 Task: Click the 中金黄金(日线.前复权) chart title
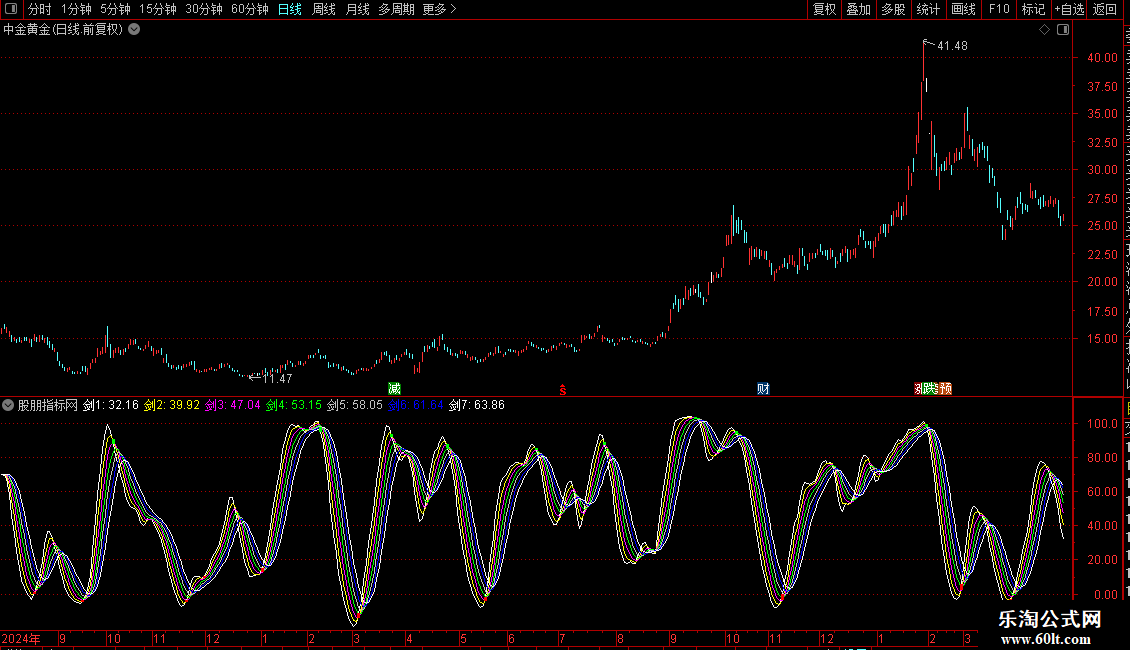pos(63,30)
